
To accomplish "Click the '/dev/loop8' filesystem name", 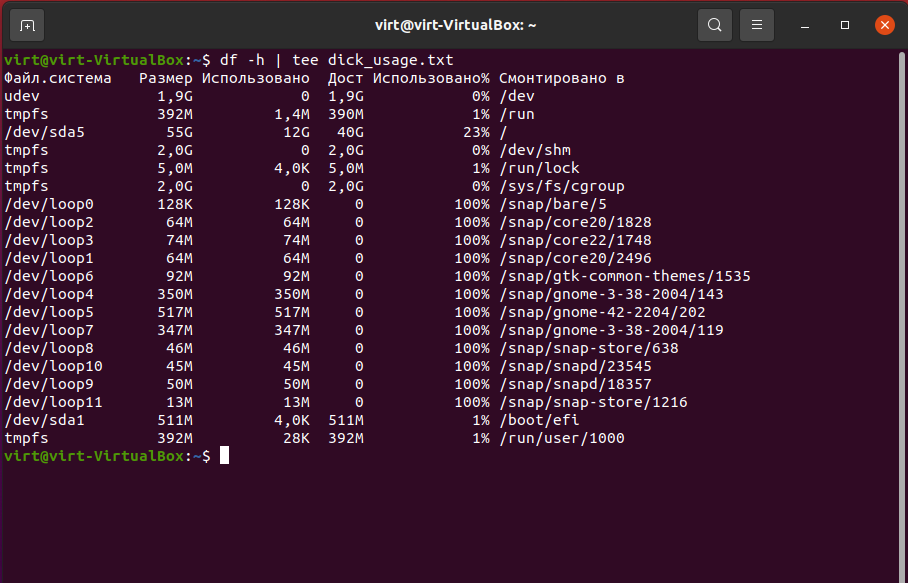I will pos(49,348).
